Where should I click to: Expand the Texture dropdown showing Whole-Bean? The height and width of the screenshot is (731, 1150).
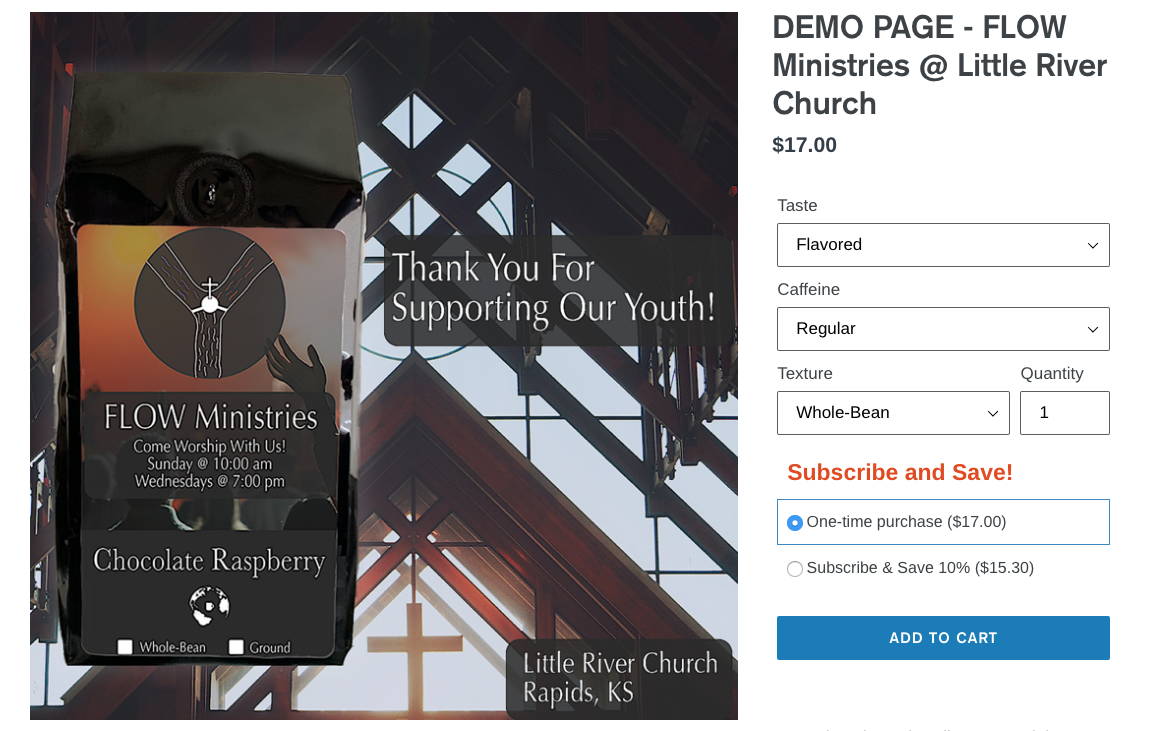(x=893, y=413)
